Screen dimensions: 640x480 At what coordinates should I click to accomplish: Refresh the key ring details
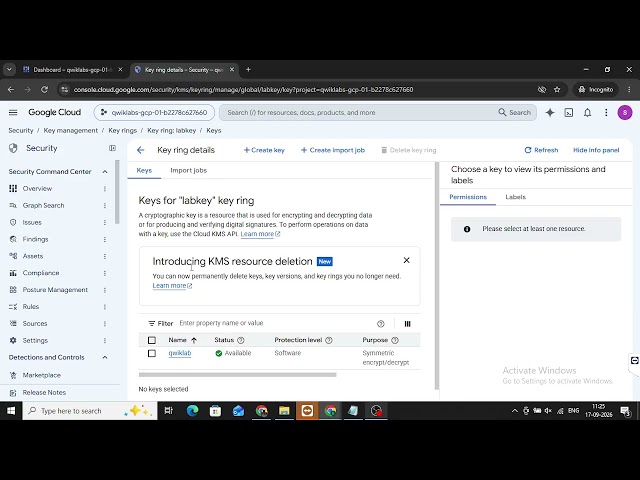(541, 150)
